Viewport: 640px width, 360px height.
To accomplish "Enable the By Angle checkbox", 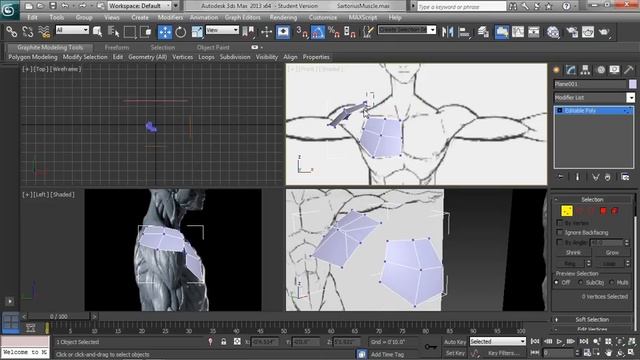I will tap(560, 242).
